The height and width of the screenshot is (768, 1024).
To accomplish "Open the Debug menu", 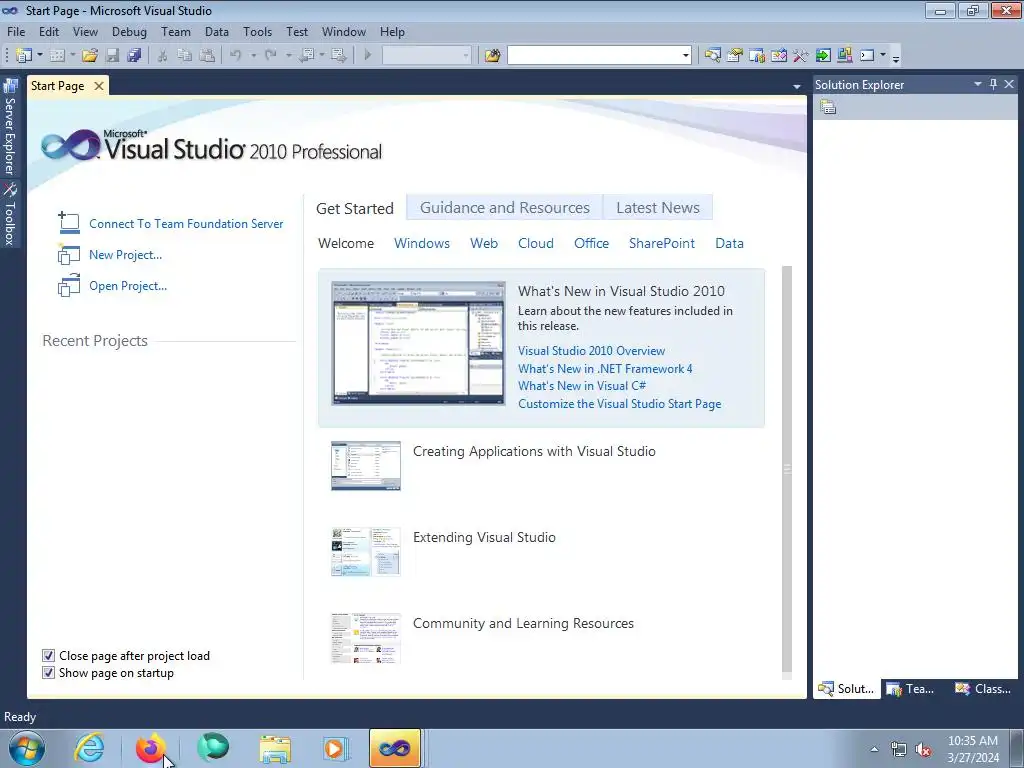I will 129,31.
